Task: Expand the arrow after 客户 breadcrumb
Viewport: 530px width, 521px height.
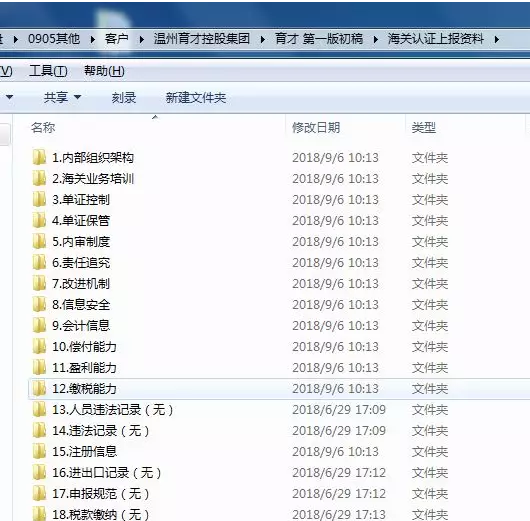Action: pyautogui.click(x=142, y=40)
